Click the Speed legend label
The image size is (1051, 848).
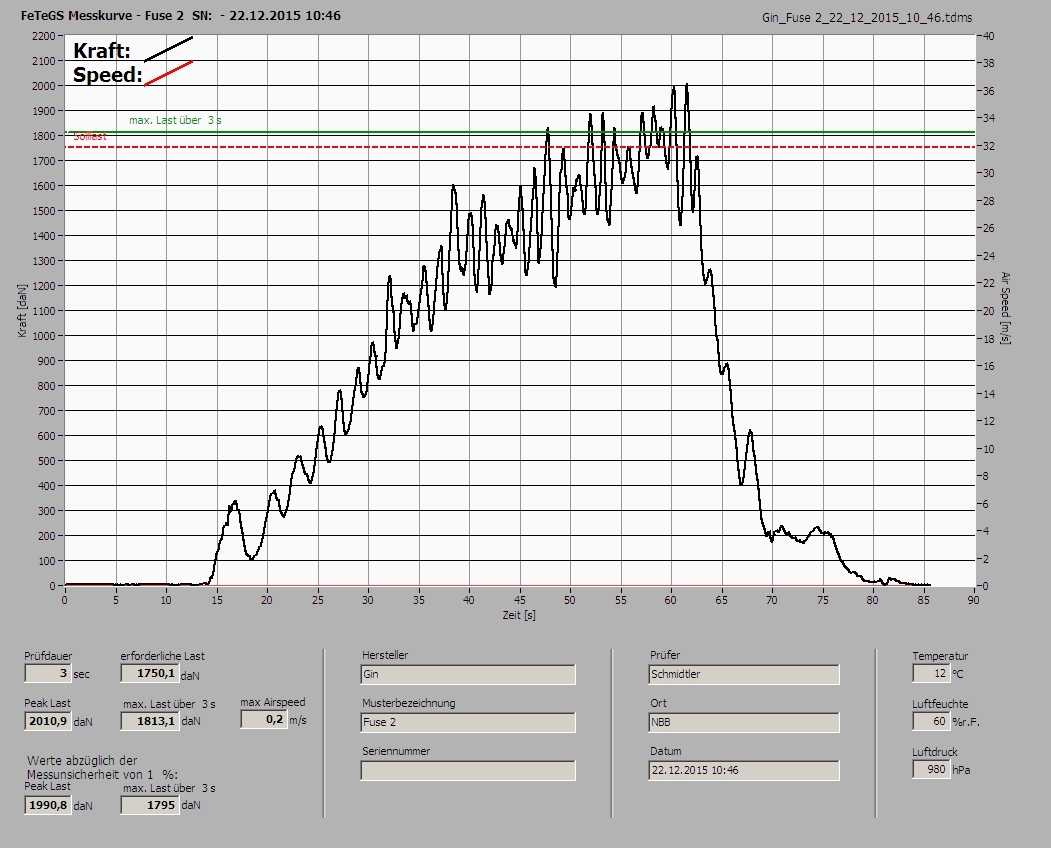(x=107, y=74)
